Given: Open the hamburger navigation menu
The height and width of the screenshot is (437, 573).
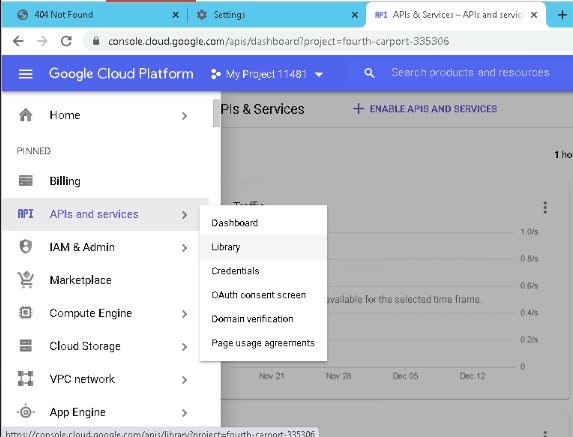Looking at the screenshot, I should [x=26, y=74].
